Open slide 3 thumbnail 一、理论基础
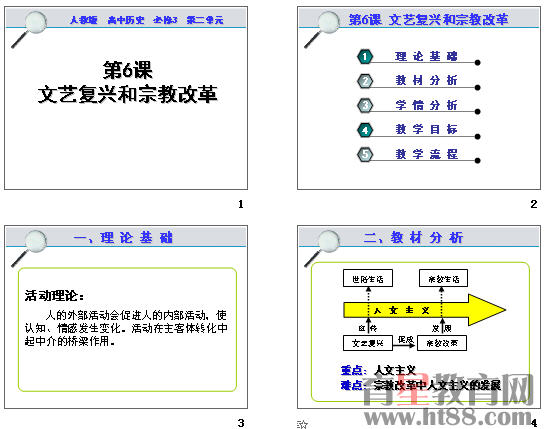Image resolution: width=549 pixels, height=429 pixels. pyautogui.click(x=126, y=317)
